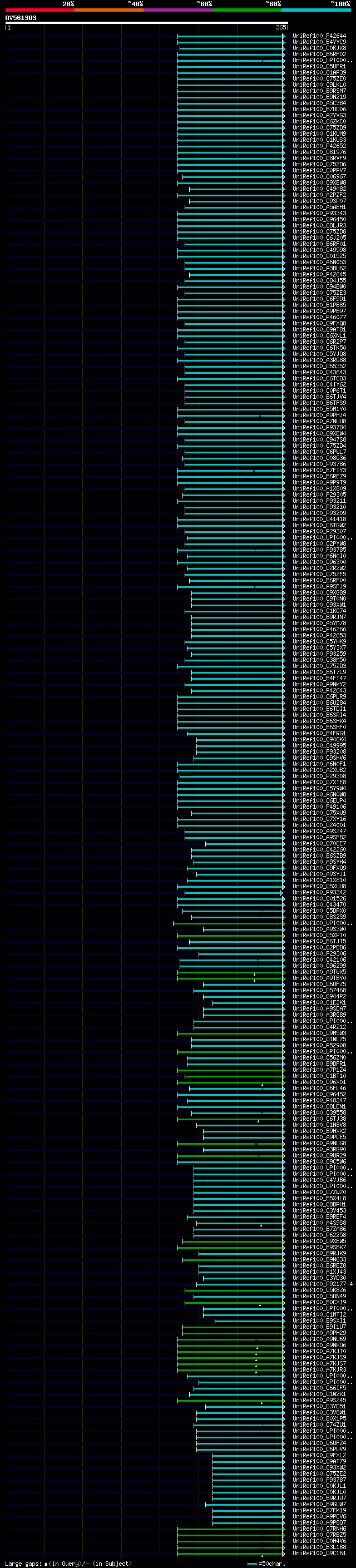Screen dimensions: 356x1568
Task: Open hit UniRef100_Q7XTE8
Action: point(319,782)
